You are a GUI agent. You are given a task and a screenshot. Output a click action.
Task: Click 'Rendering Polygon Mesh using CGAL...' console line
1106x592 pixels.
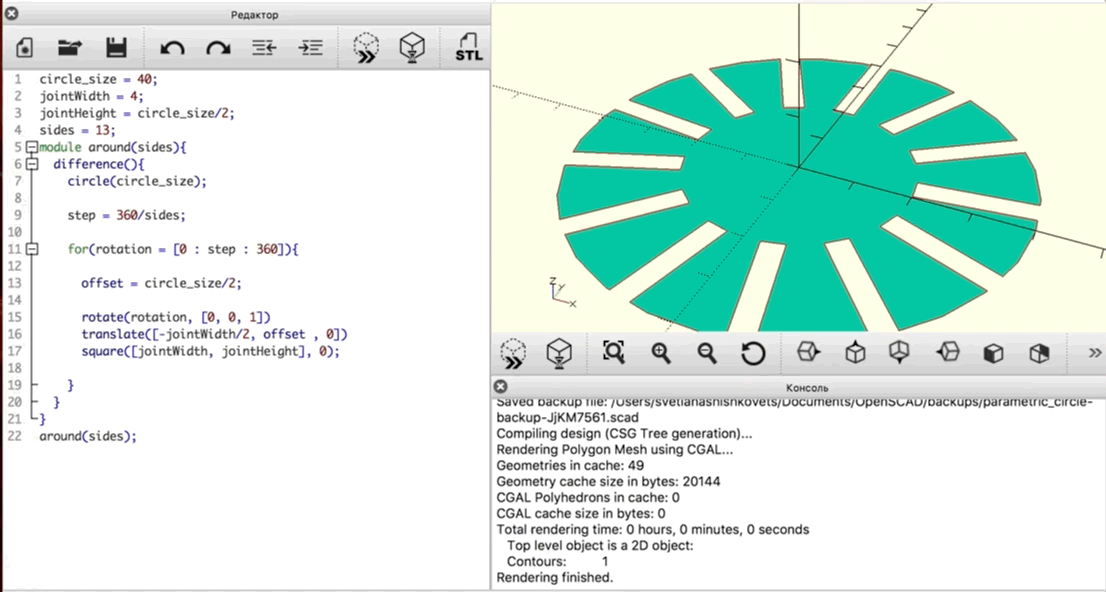[x=615, y=449]
